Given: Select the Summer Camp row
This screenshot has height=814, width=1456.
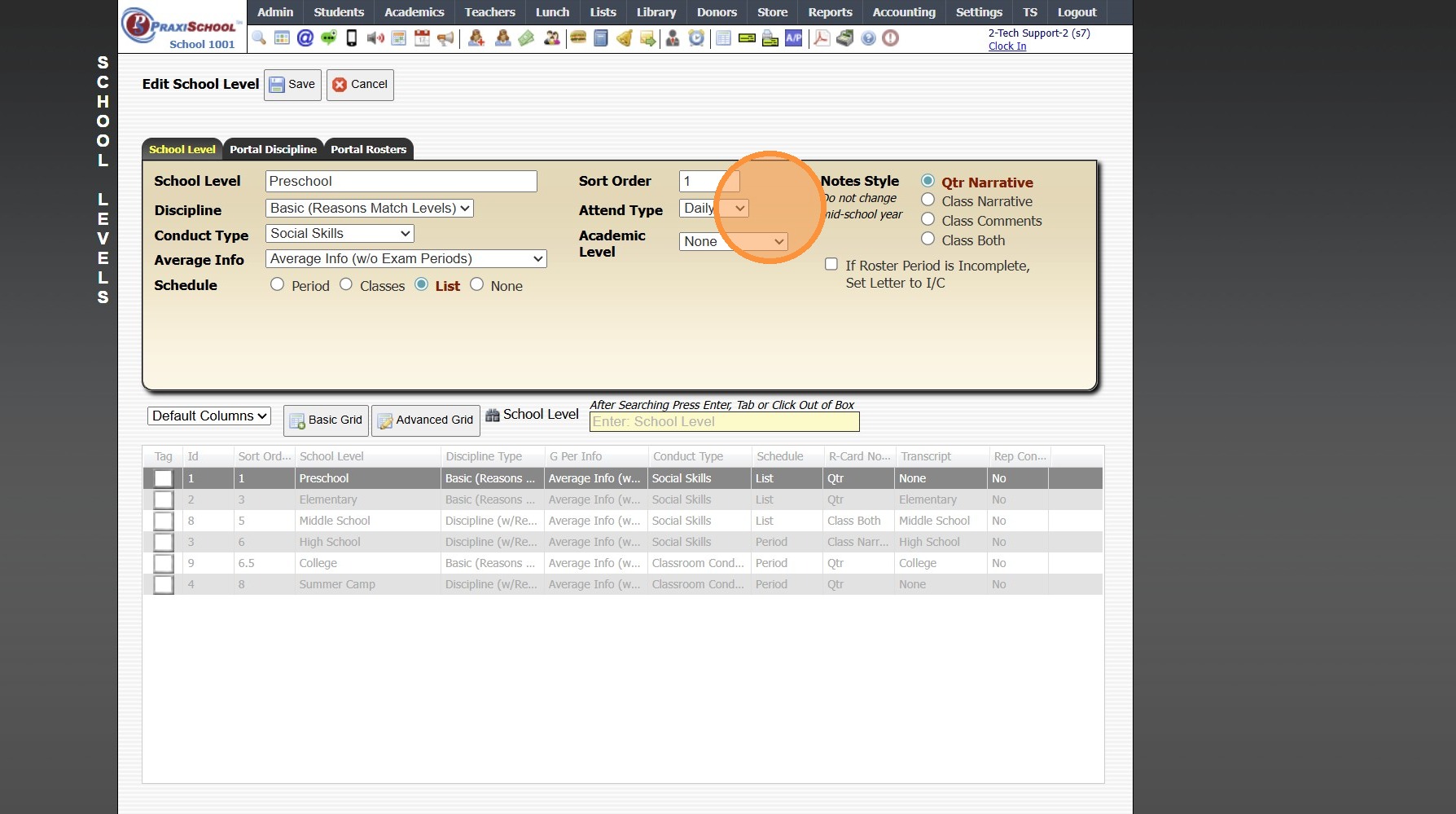Looking at the screenshot, I should [x=623, y=584].
